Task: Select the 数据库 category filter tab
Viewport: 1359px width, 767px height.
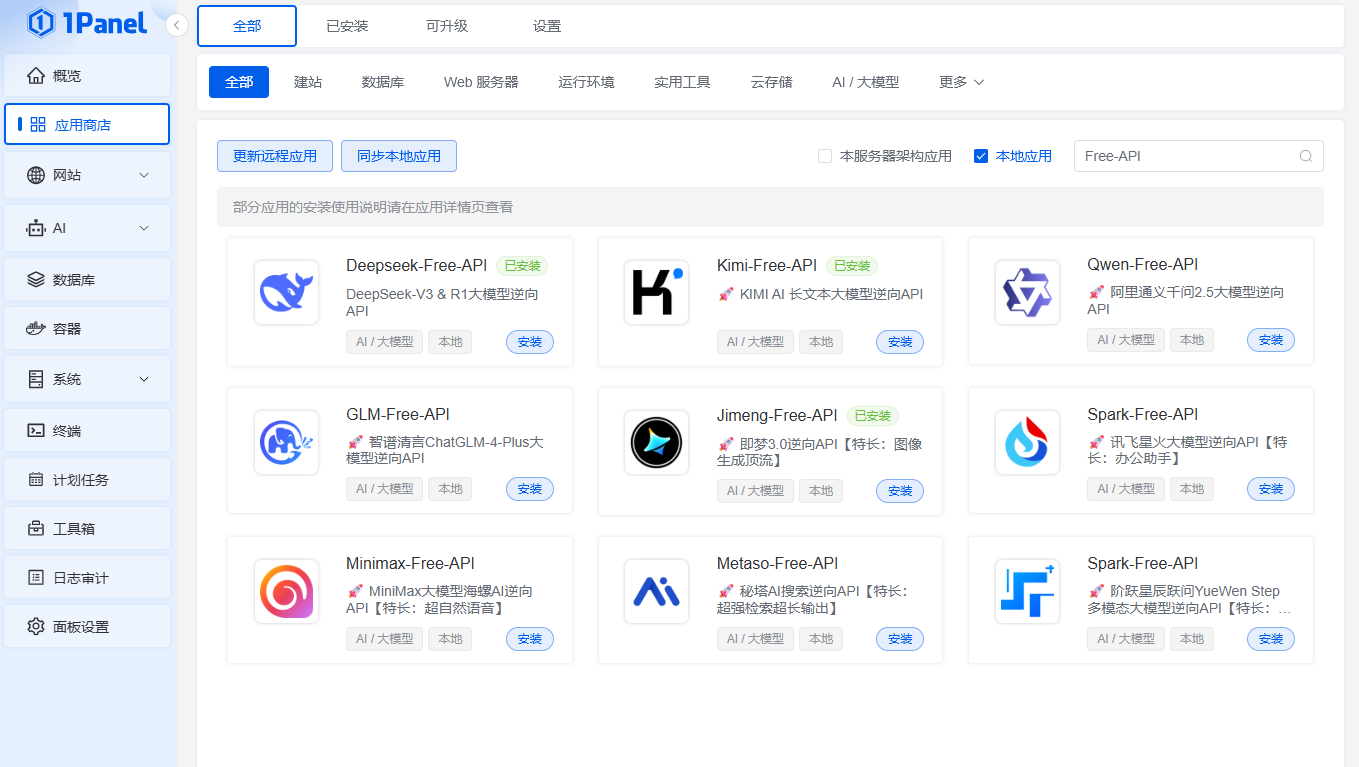Action: point(382,82)
